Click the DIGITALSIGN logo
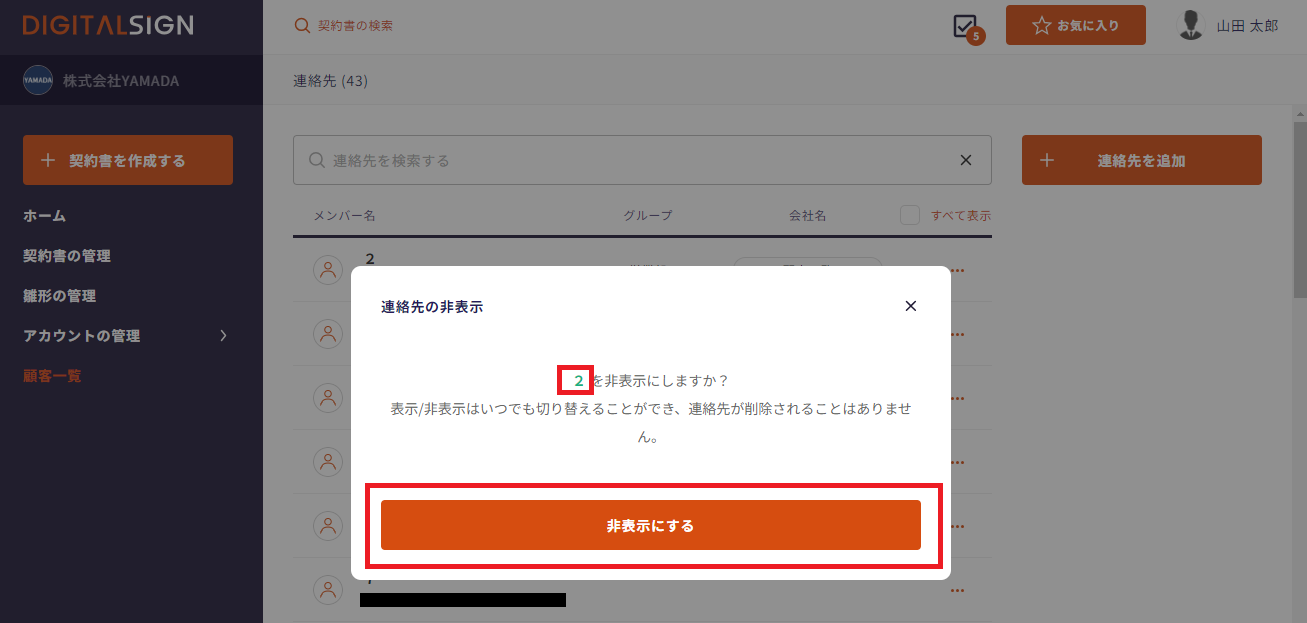 pyautogui.click(x=108, y=26)
